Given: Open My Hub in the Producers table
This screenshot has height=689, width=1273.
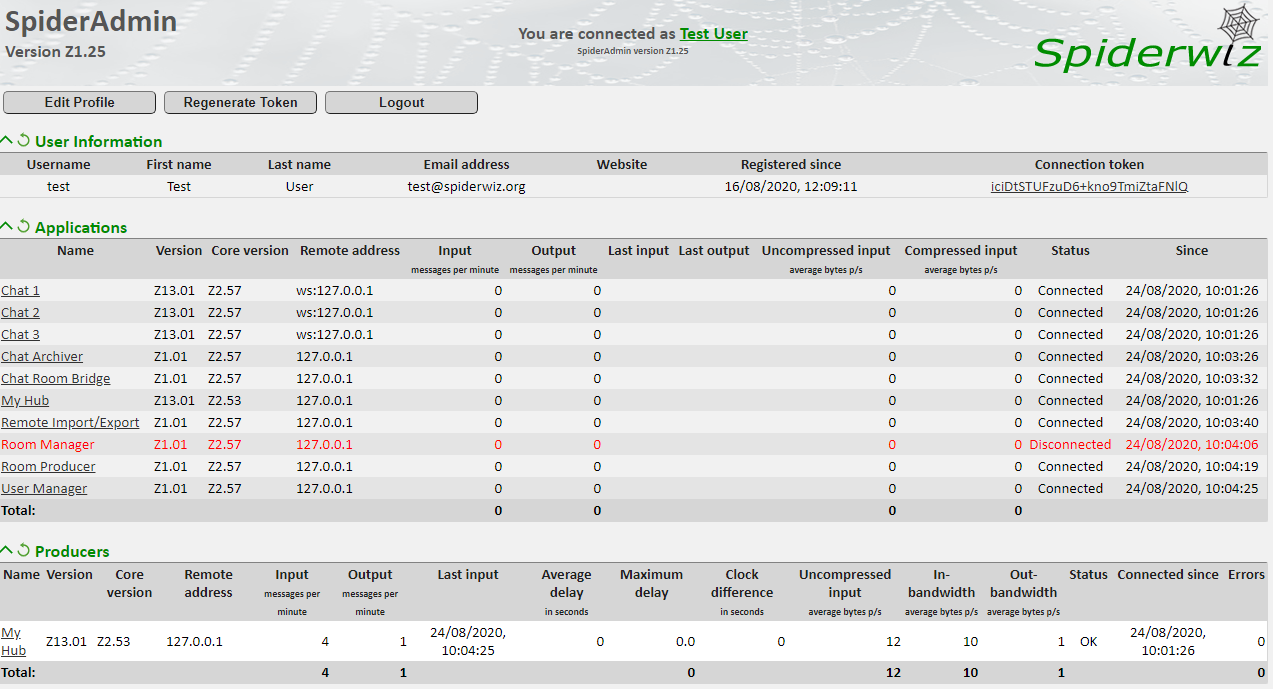Looking at the screenshot, I should tap(12, 641).
